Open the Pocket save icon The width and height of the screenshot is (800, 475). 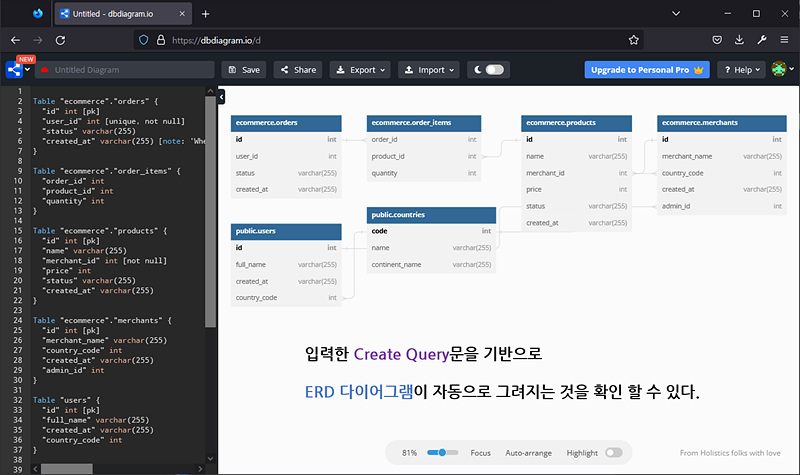coord(717,40)
